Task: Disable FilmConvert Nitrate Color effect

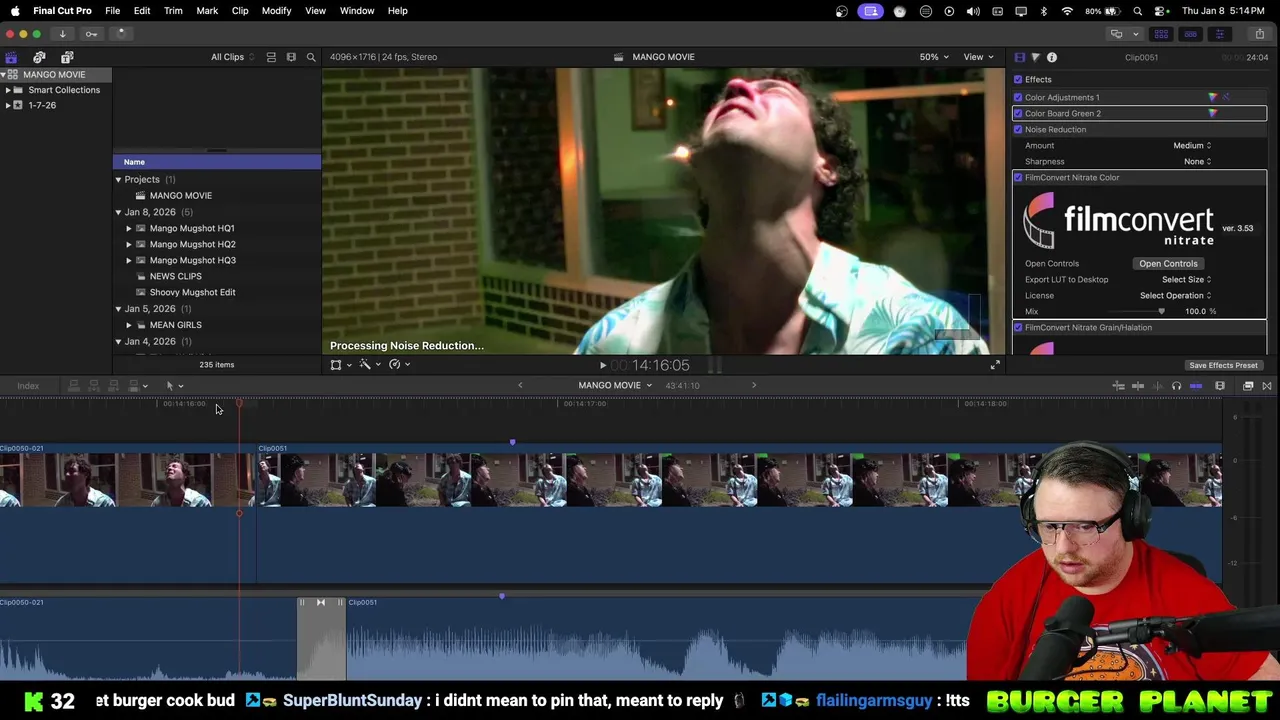Action: click(1018, 177)
